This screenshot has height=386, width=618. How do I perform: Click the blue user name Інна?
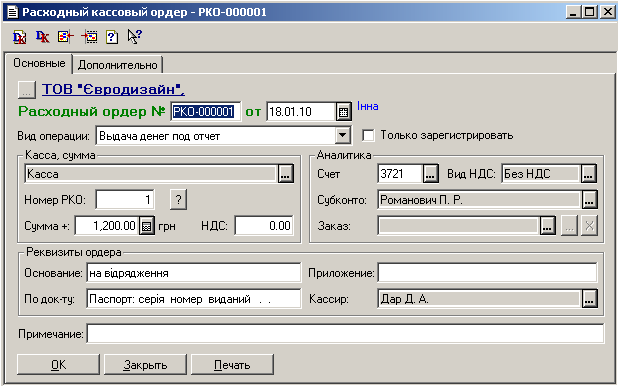(x=368, y=106)
